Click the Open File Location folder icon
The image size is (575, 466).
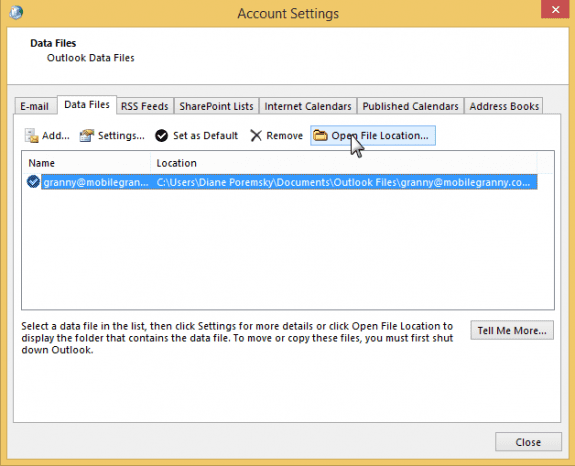pyautogui.click(x=320, y=135)
